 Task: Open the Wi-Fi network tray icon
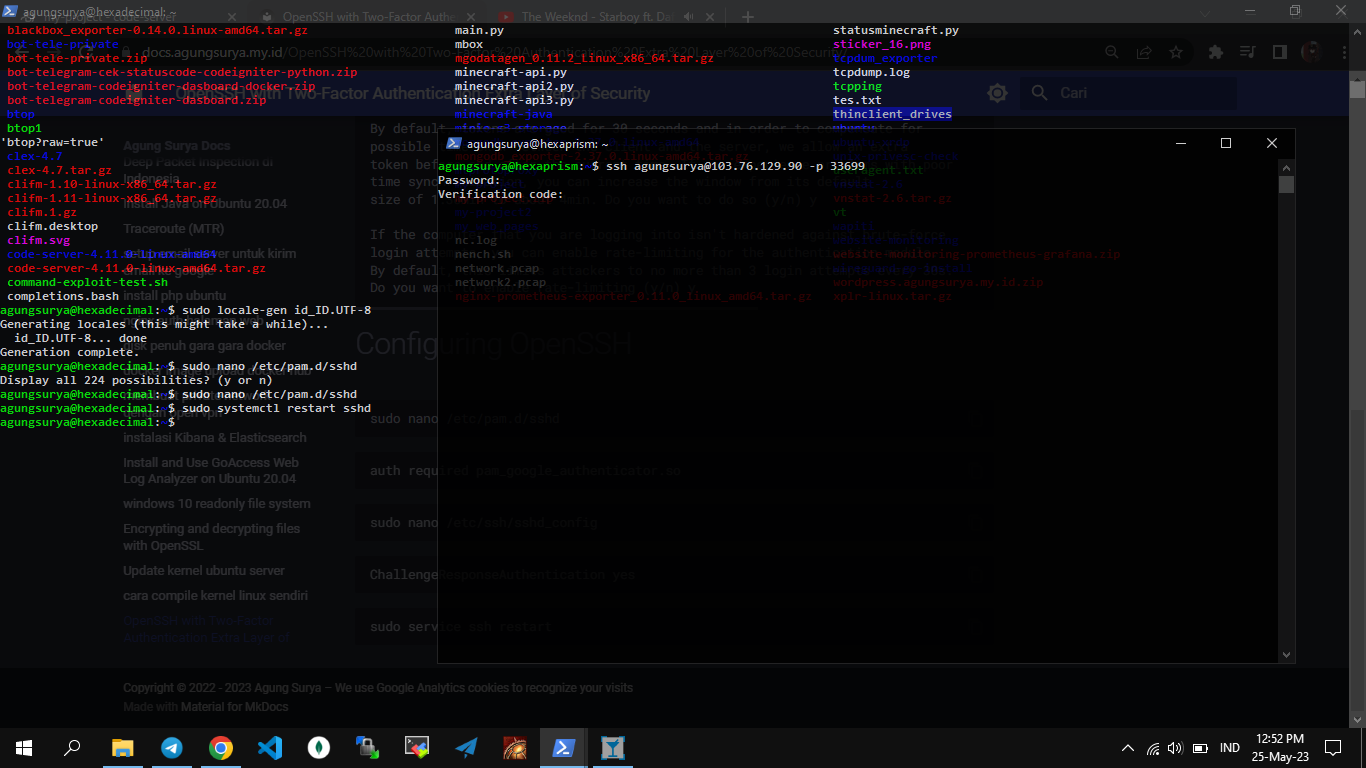1152,748
